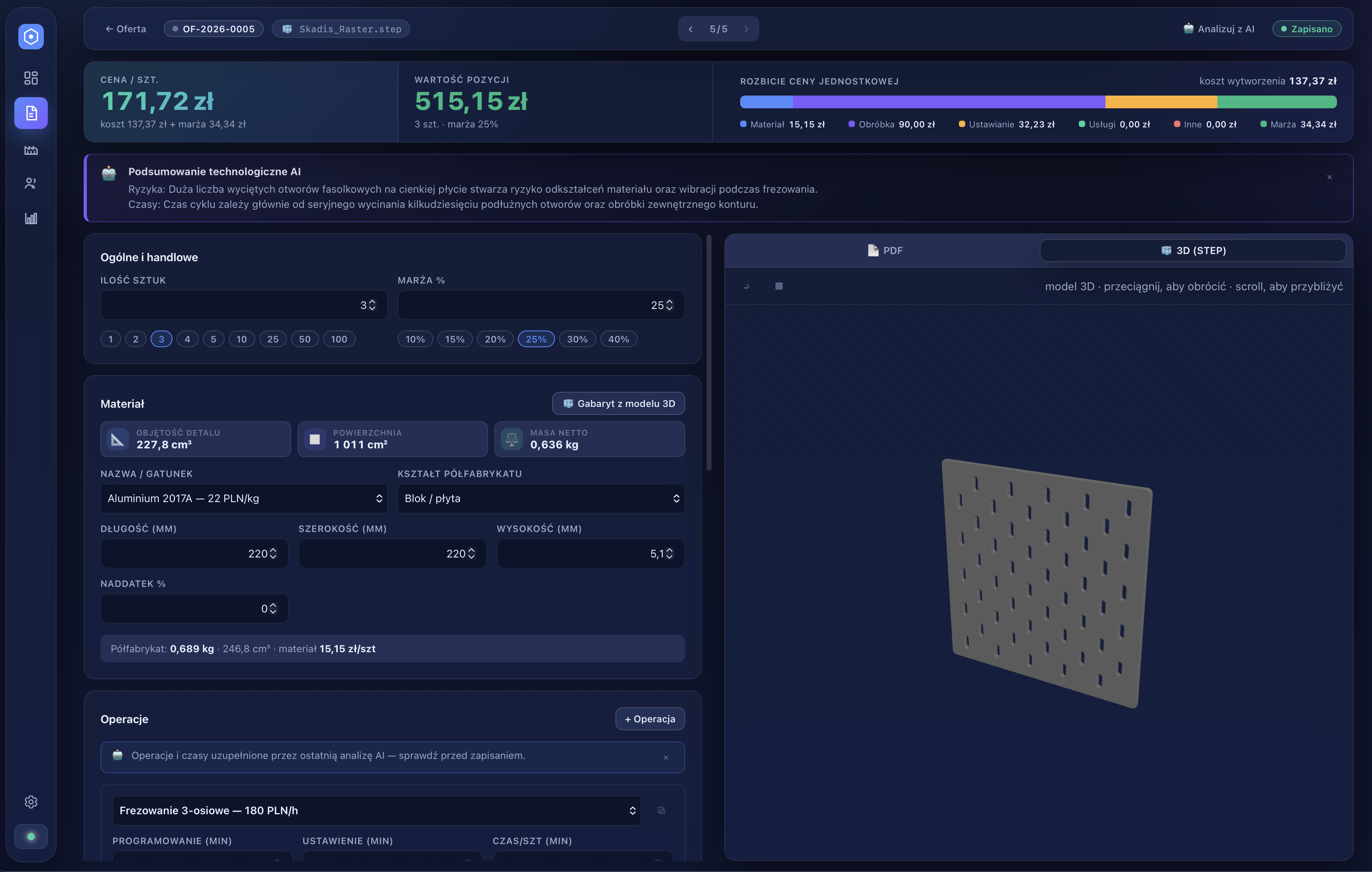Select quantity preset 25
Image resolution: width=1372 pixels, height=872 pixels.
pyautogui.click(x=273, y=339)
